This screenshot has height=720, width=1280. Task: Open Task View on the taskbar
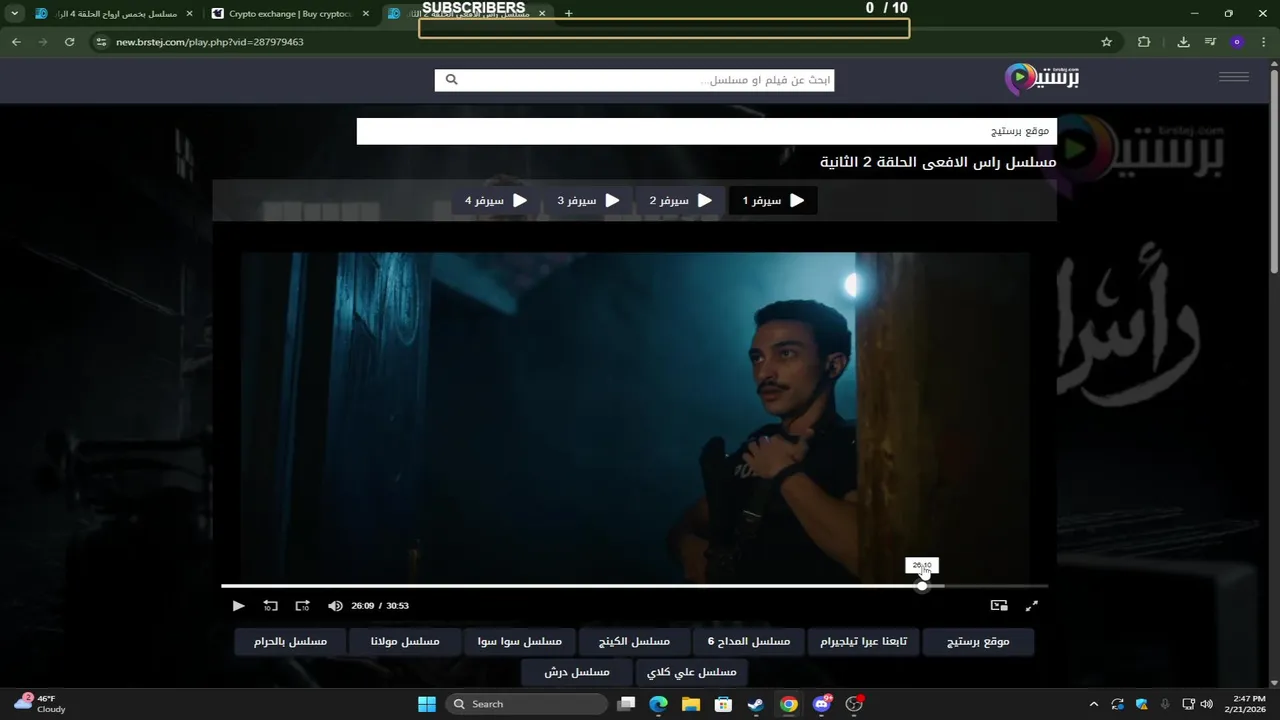[x=626, y=704]
